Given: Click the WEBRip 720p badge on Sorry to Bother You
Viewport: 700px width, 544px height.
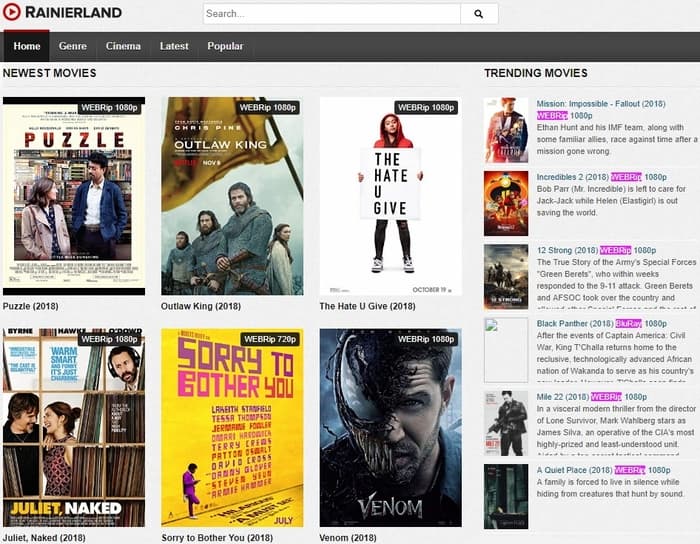Looking at the screenshot, I should [x=270, y=339].
